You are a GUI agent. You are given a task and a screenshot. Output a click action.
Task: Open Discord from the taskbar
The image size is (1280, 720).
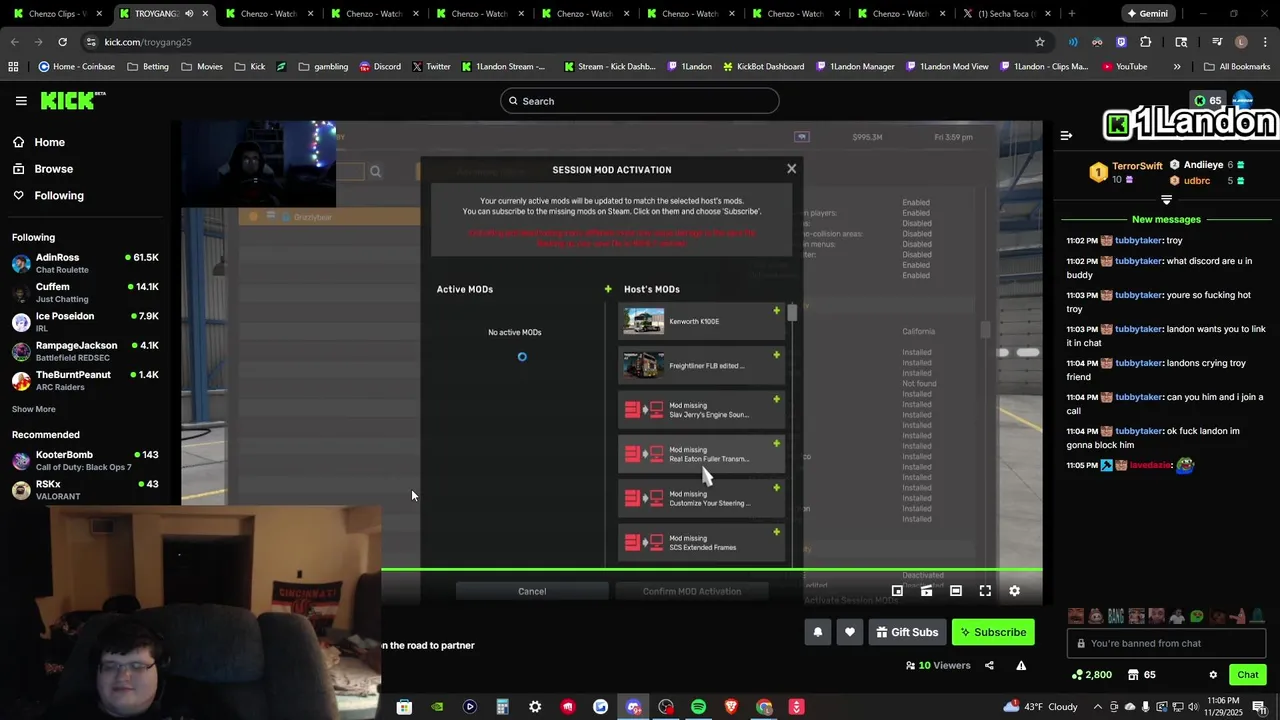coord(633,707)
